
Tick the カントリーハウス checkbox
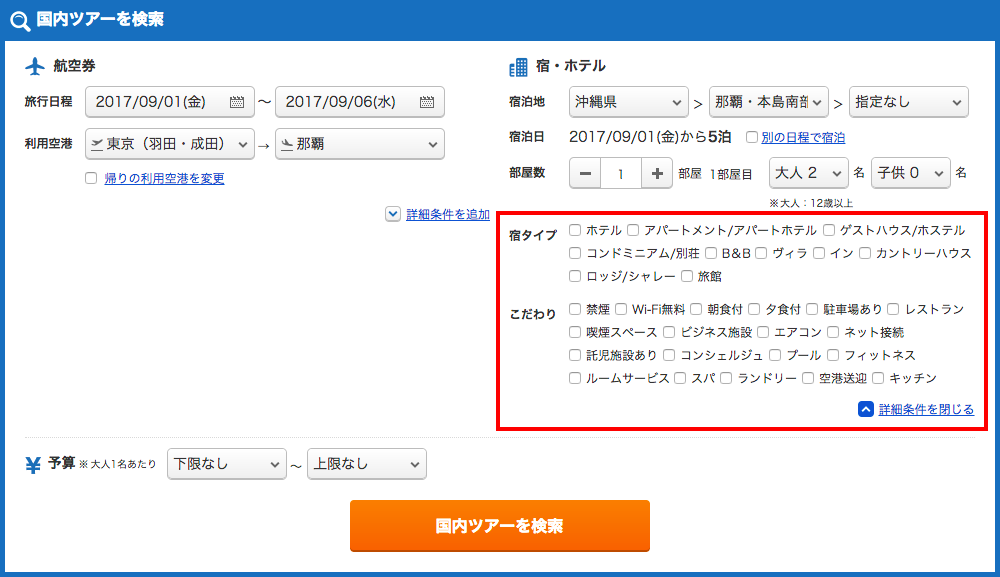coord(865,253)
